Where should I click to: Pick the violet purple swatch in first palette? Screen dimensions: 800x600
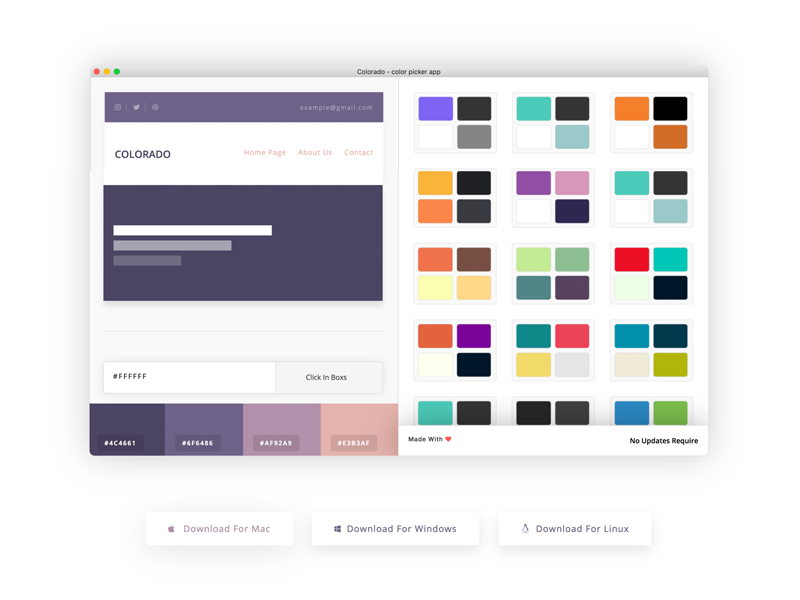435,109
